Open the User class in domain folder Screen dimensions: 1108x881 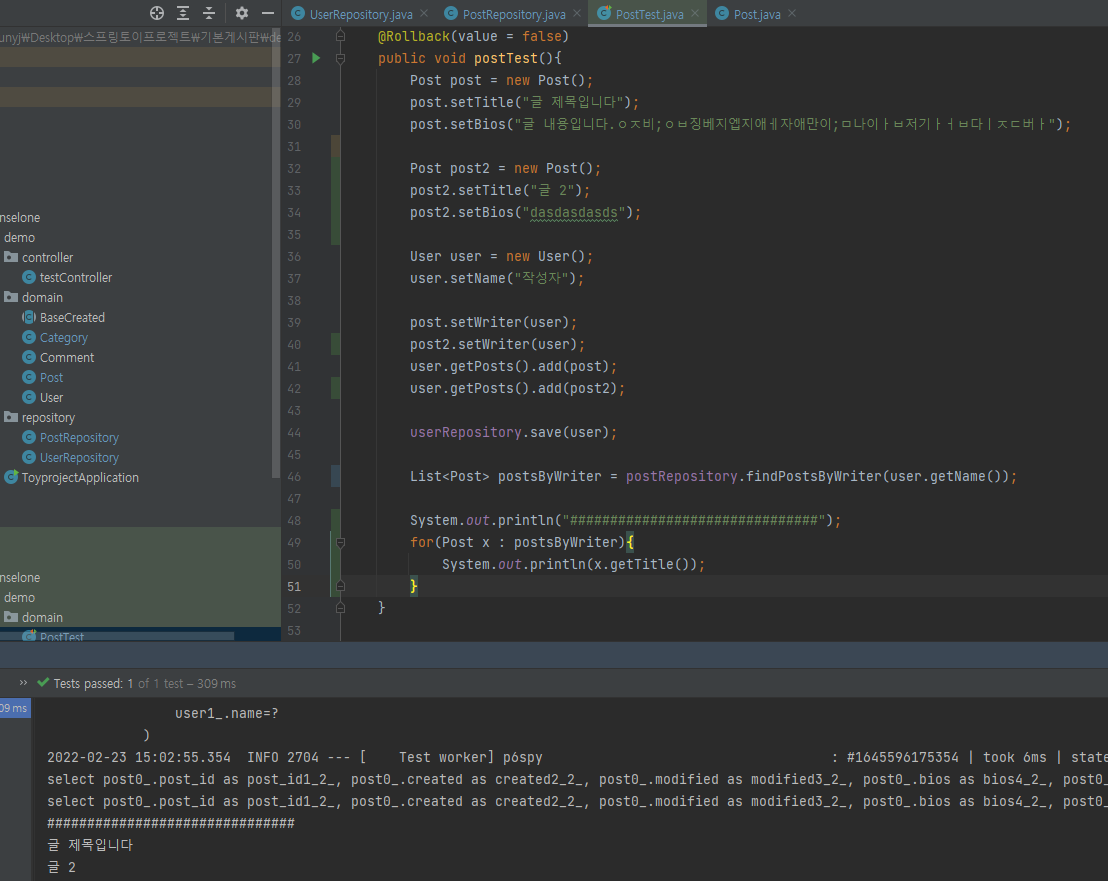pos(51,398)
